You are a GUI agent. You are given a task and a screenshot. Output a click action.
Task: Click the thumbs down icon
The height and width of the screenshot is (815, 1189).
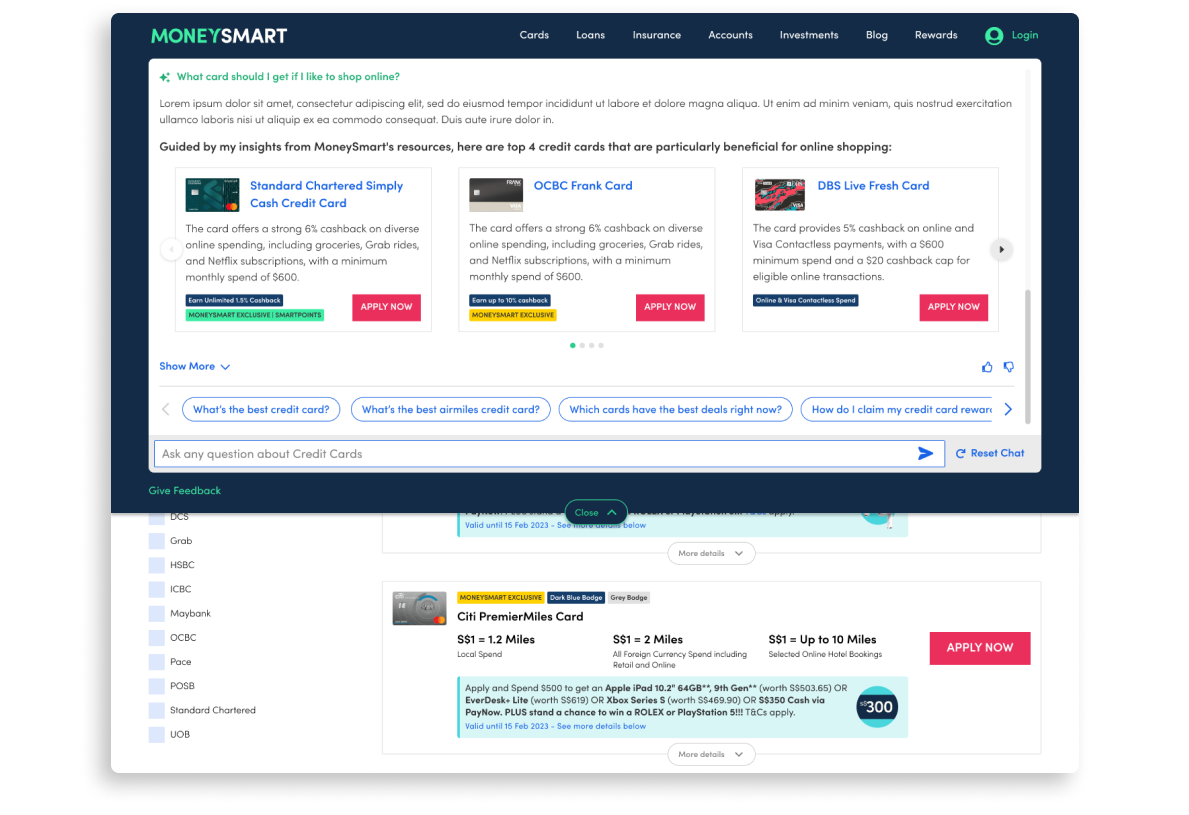click(x=1009, y=367)
